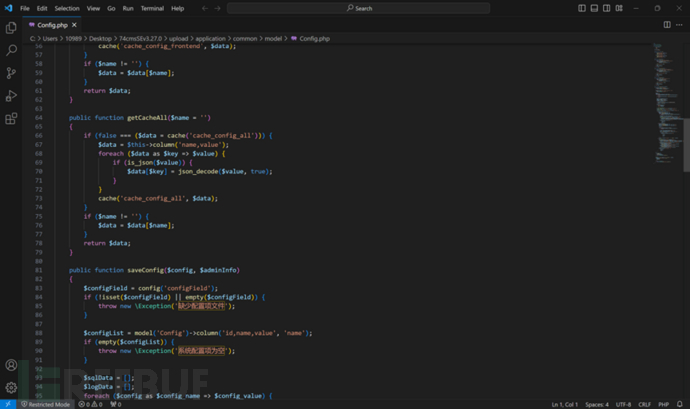
Task: Open the Explorer view in activity bar
Action: (x=11, y=27)
